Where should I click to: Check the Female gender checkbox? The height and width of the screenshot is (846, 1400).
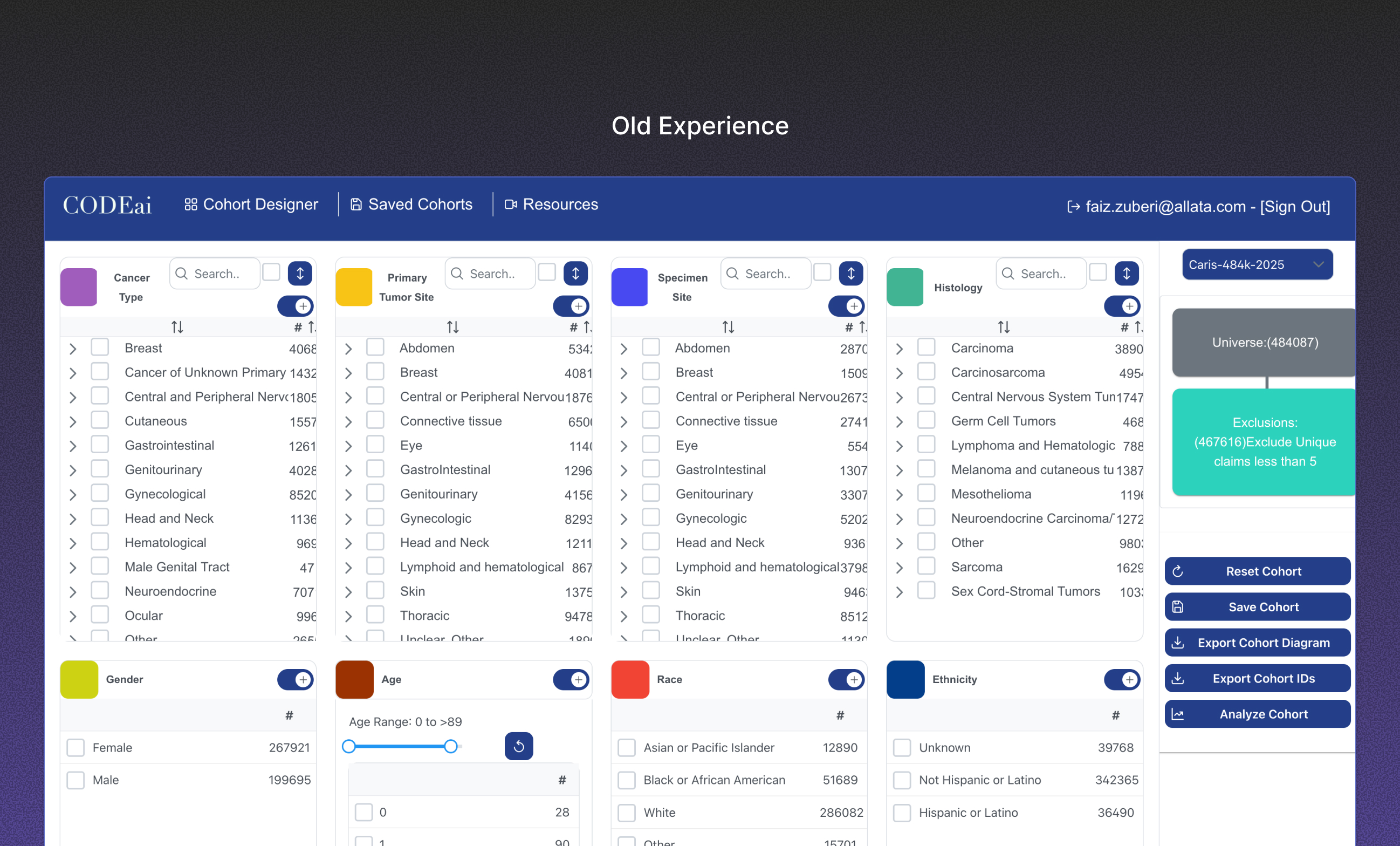click(x=76, y=748)
